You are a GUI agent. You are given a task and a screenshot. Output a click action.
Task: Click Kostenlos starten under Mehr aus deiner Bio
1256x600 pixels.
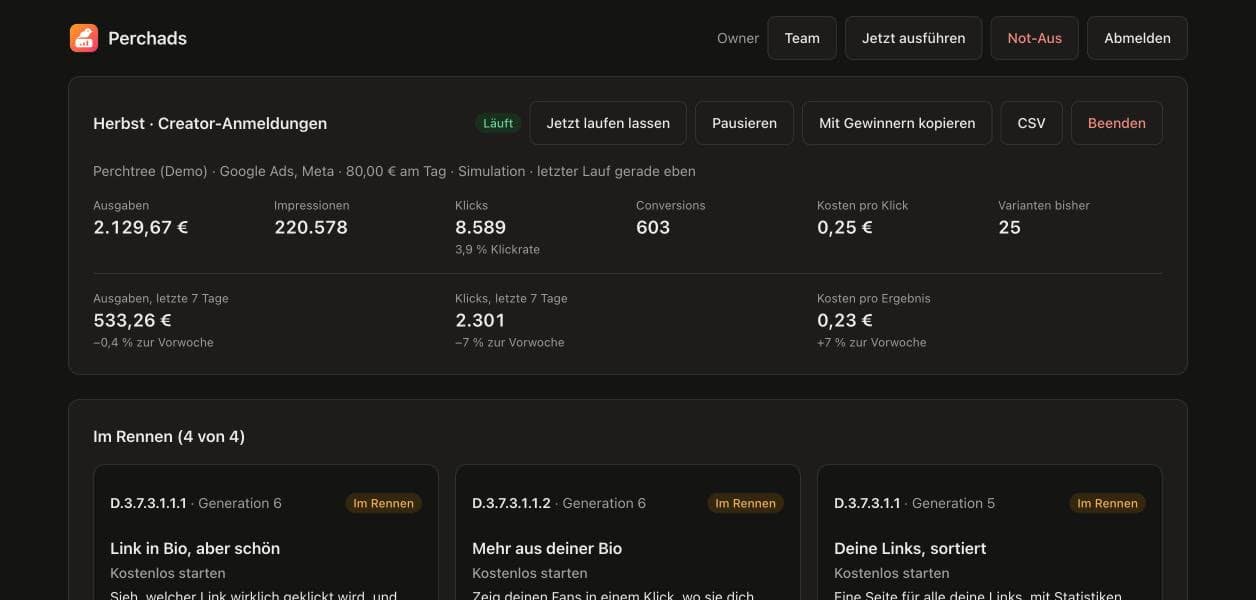(x=530, y=573)
